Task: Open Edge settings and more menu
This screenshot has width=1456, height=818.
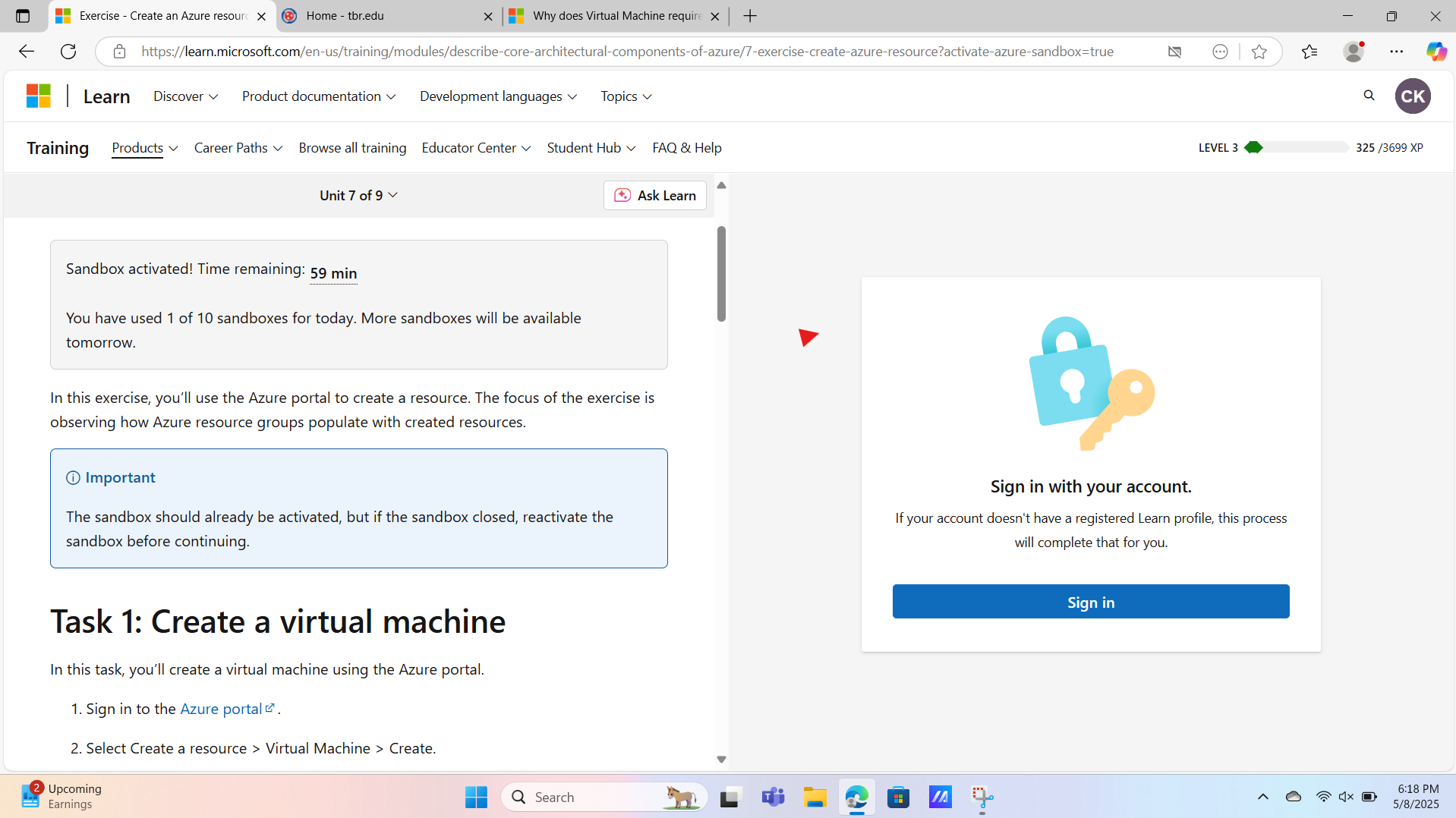Action: point(1397,52)
